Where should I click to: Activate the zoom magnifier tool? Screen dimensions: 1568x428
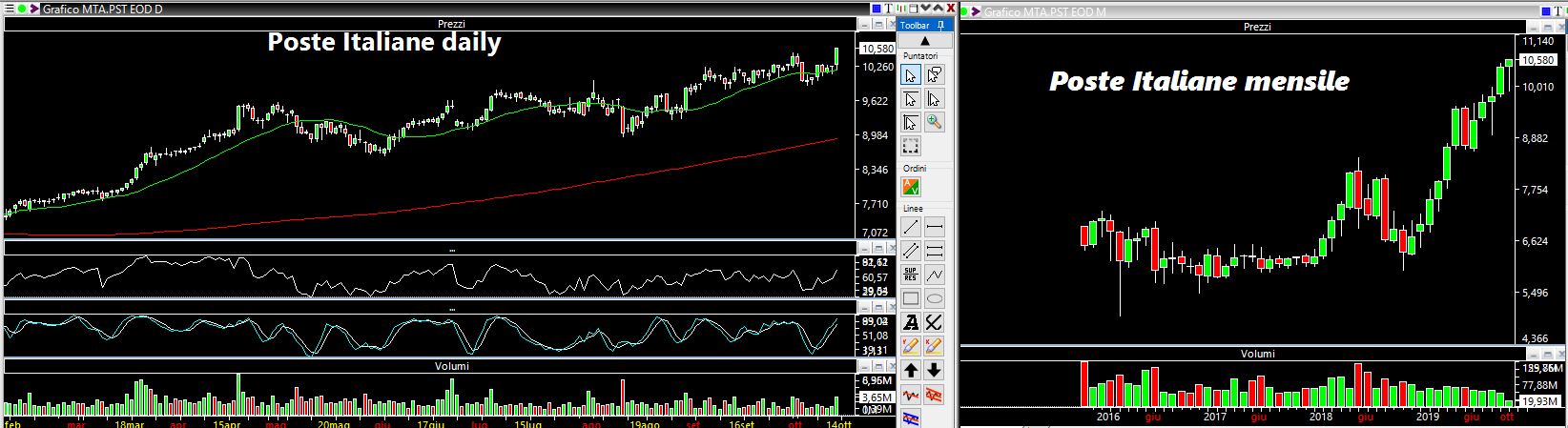tap(935, 122)
